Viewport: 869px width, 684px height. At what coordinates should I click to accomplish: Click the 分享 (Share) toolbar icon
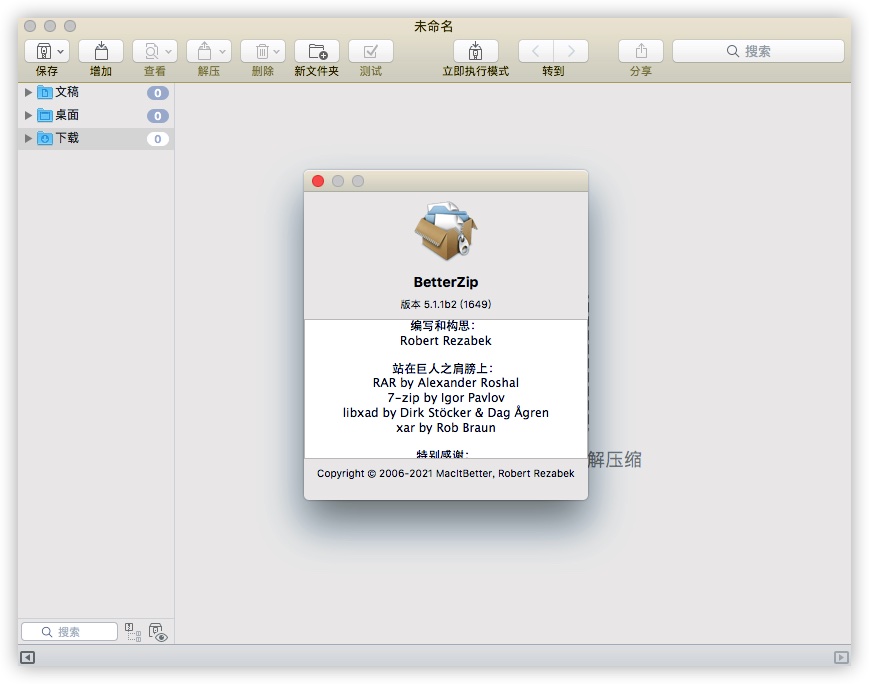(x=641, y=51)
